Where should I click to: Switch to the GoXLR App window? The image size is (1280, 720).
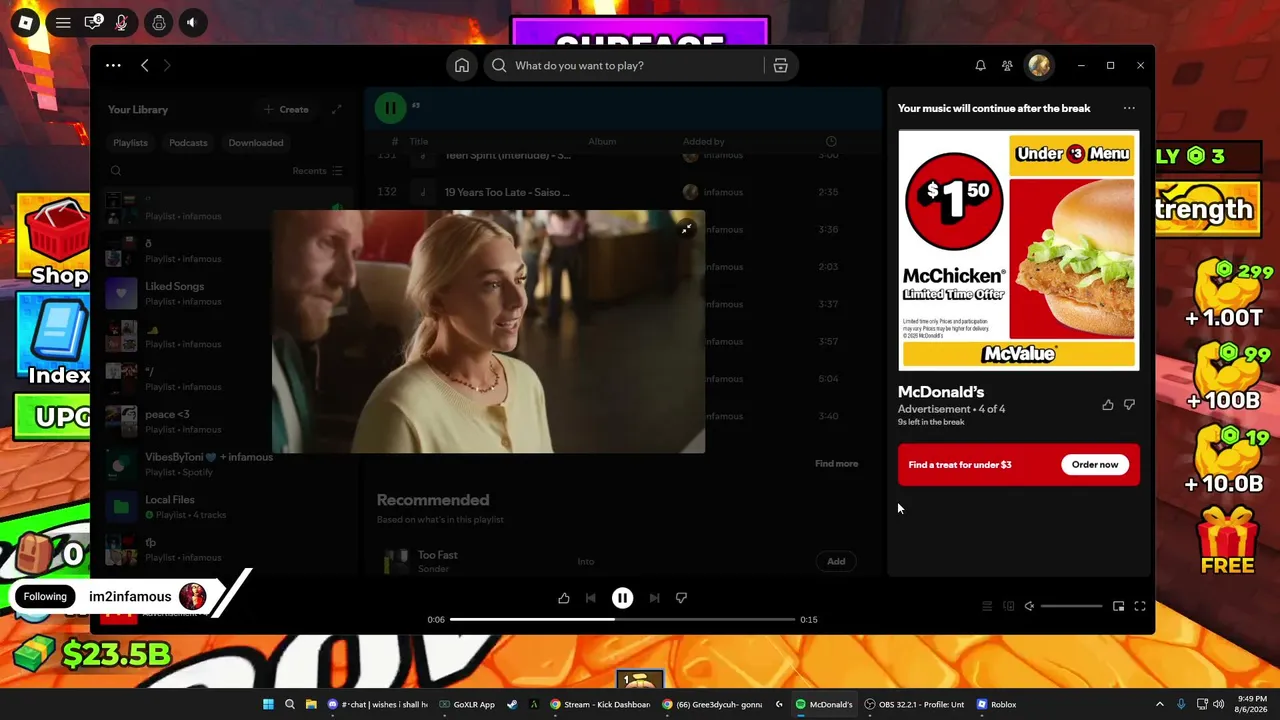468,704
